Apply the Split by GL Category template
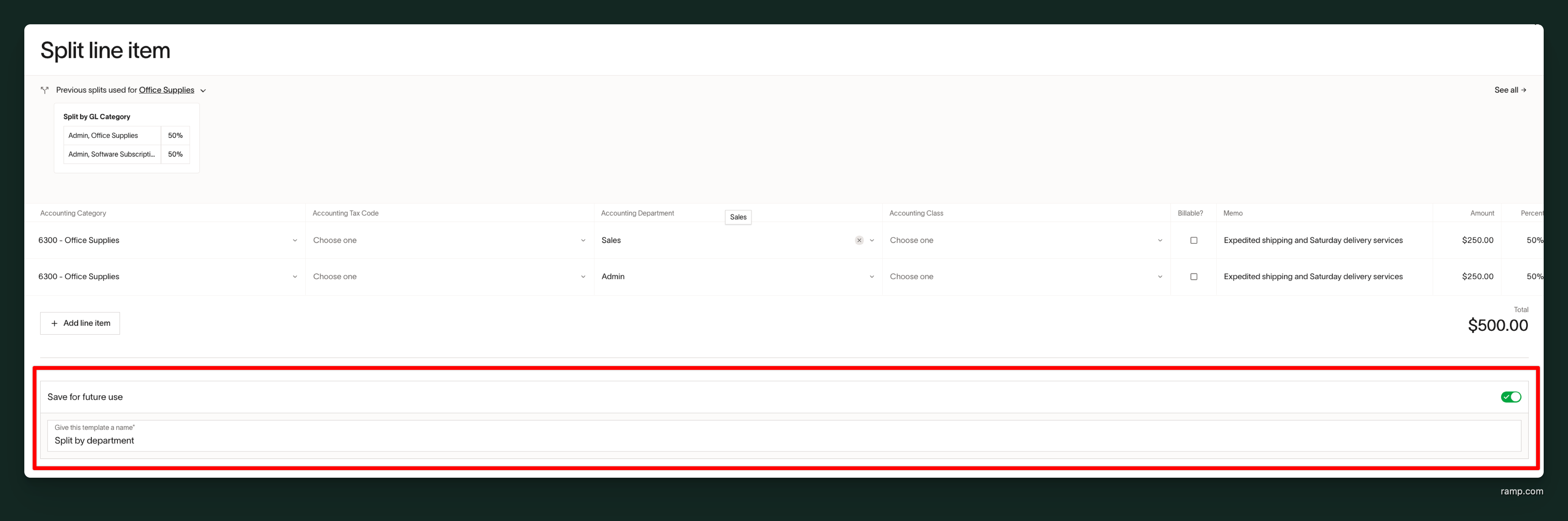 pos(126,137)
